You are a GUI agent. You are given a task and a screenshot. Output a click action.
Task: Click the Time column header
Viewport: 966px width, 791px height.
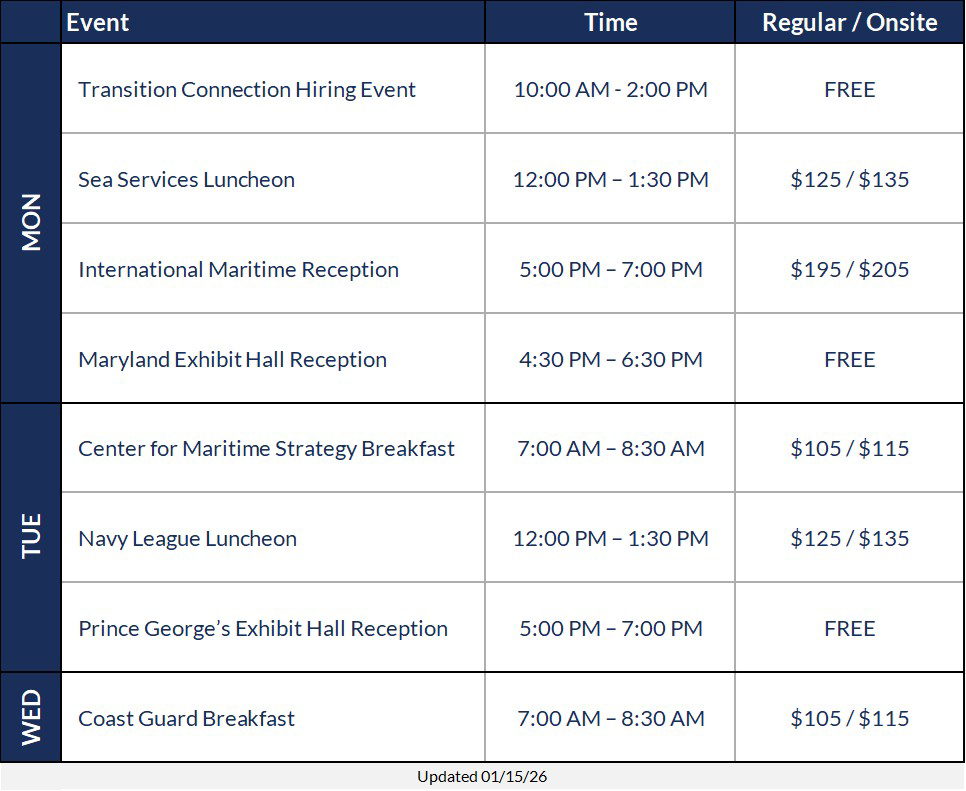pos(610,22)
